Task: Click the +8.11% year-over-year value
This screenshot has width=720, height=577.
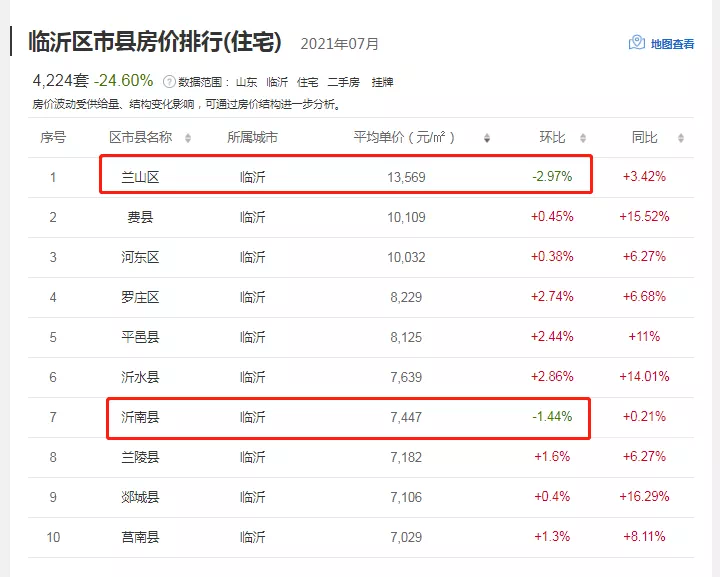Action: (x=644, y=536)
